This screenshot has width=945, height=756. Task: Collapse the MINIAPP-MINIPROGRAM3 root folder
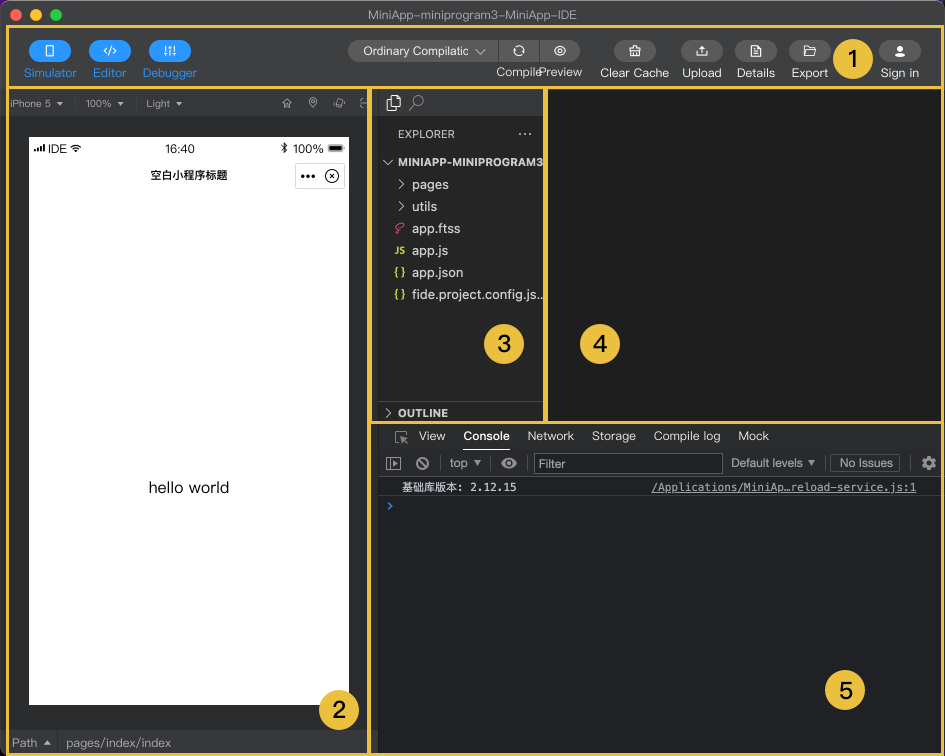tap(462, 162)
